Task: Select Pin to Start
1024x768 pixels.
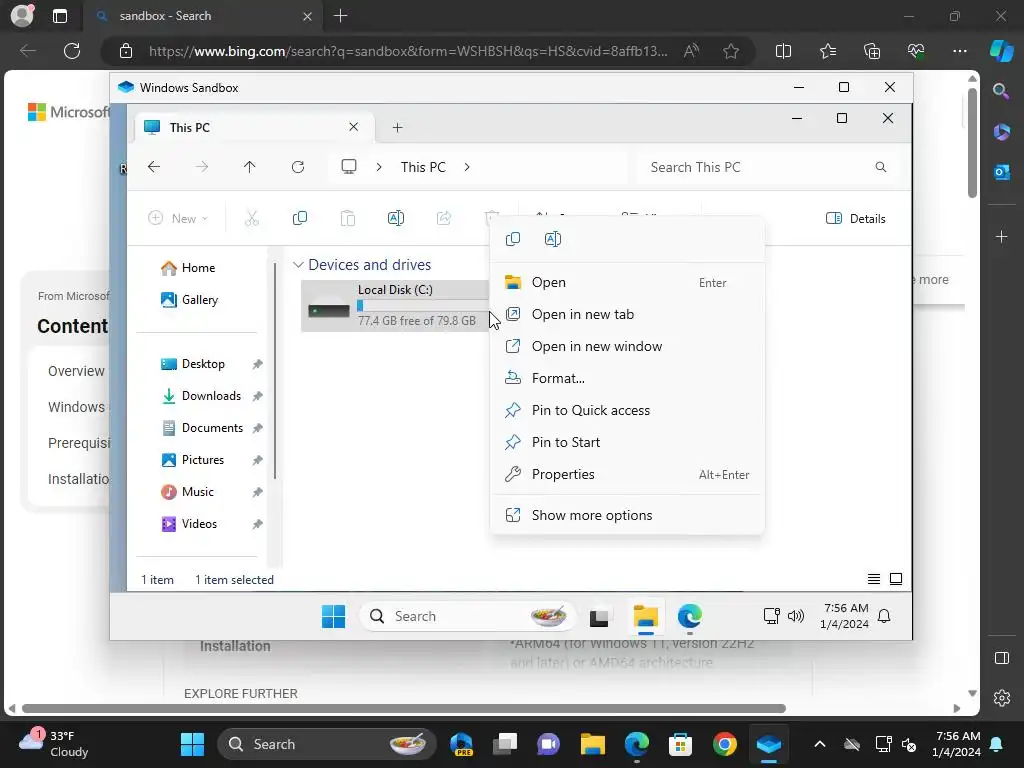Action: point(627,443)
